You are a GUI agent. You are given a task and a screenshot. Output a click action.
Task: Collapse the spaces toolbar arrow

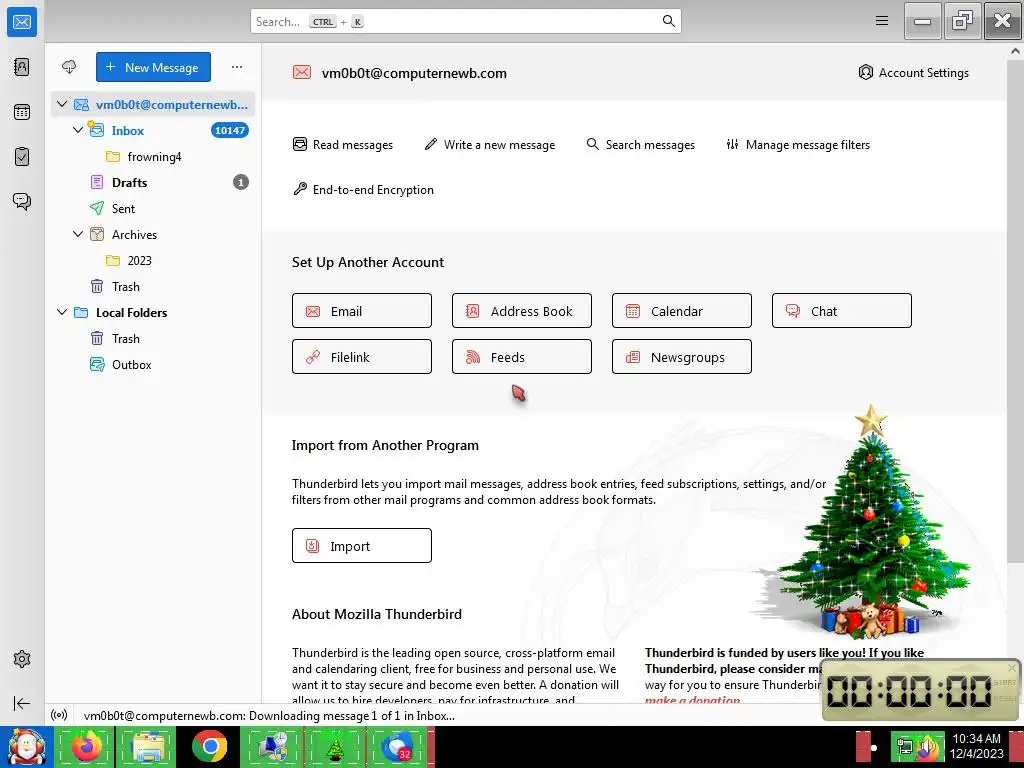tap(22, 703)
